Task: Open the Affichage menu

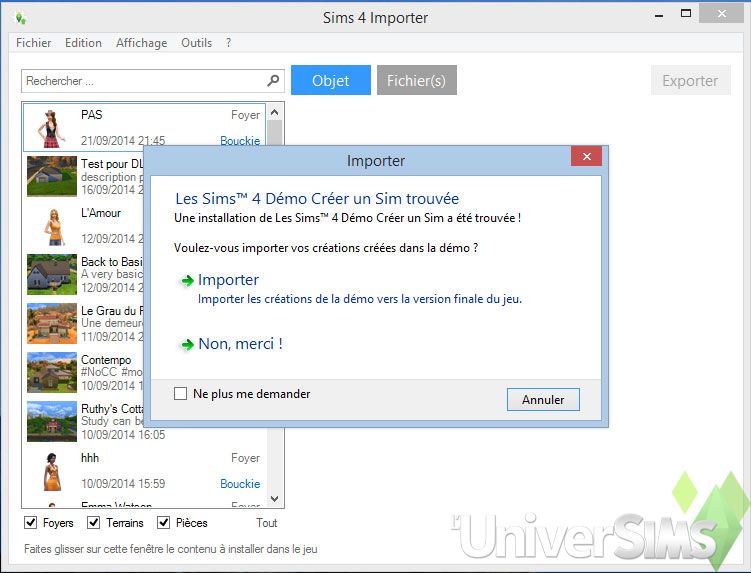Action: (141, 43)
